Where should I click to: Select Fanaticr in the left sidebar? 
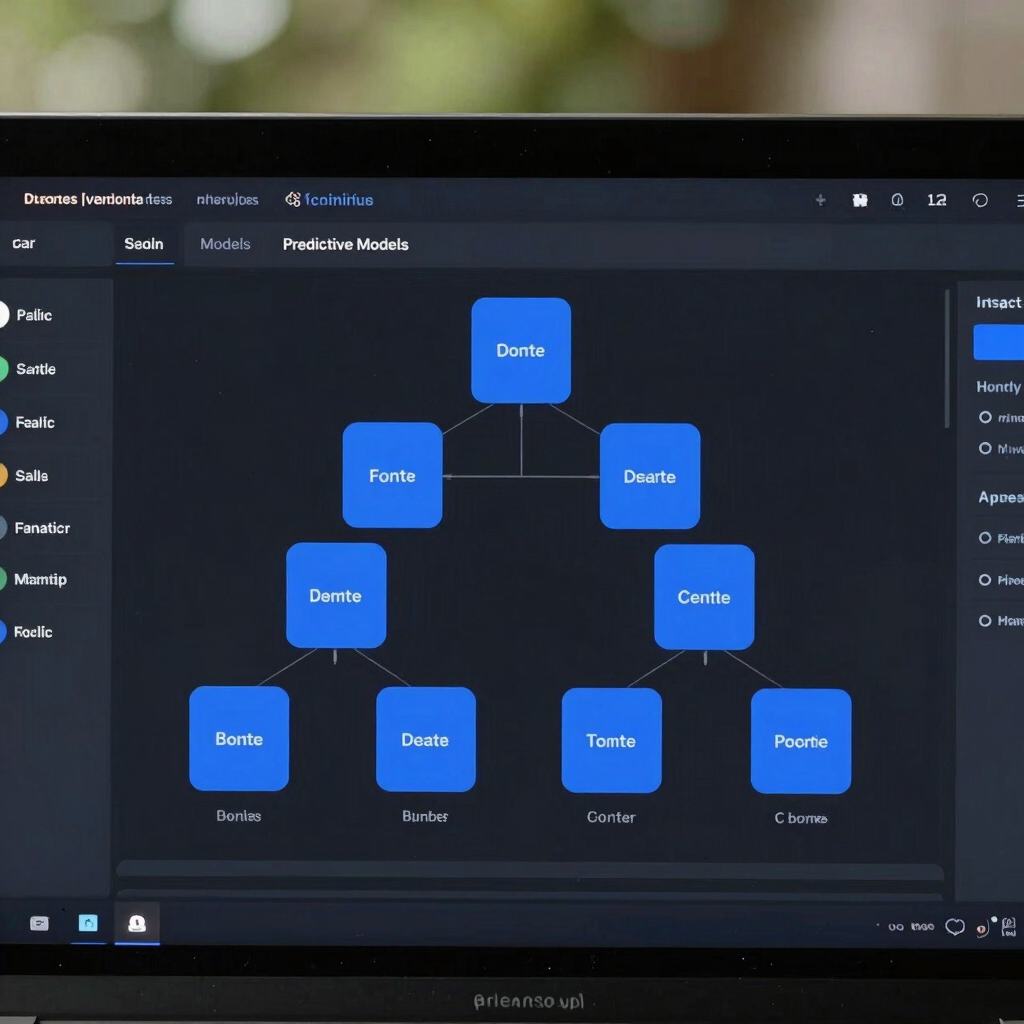point(42,528)
